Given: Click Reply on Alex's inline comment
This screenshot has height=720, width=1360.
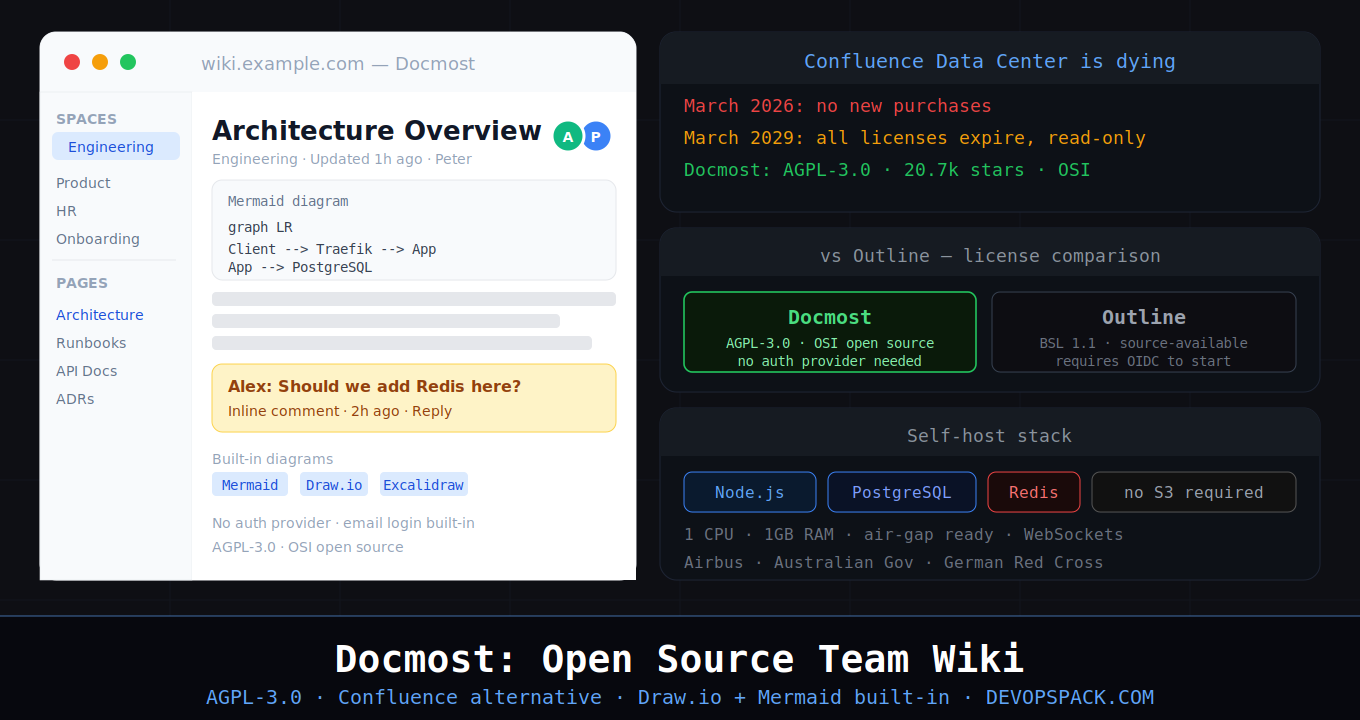Looking at the screenshot, I should click(x=432, y=411).
